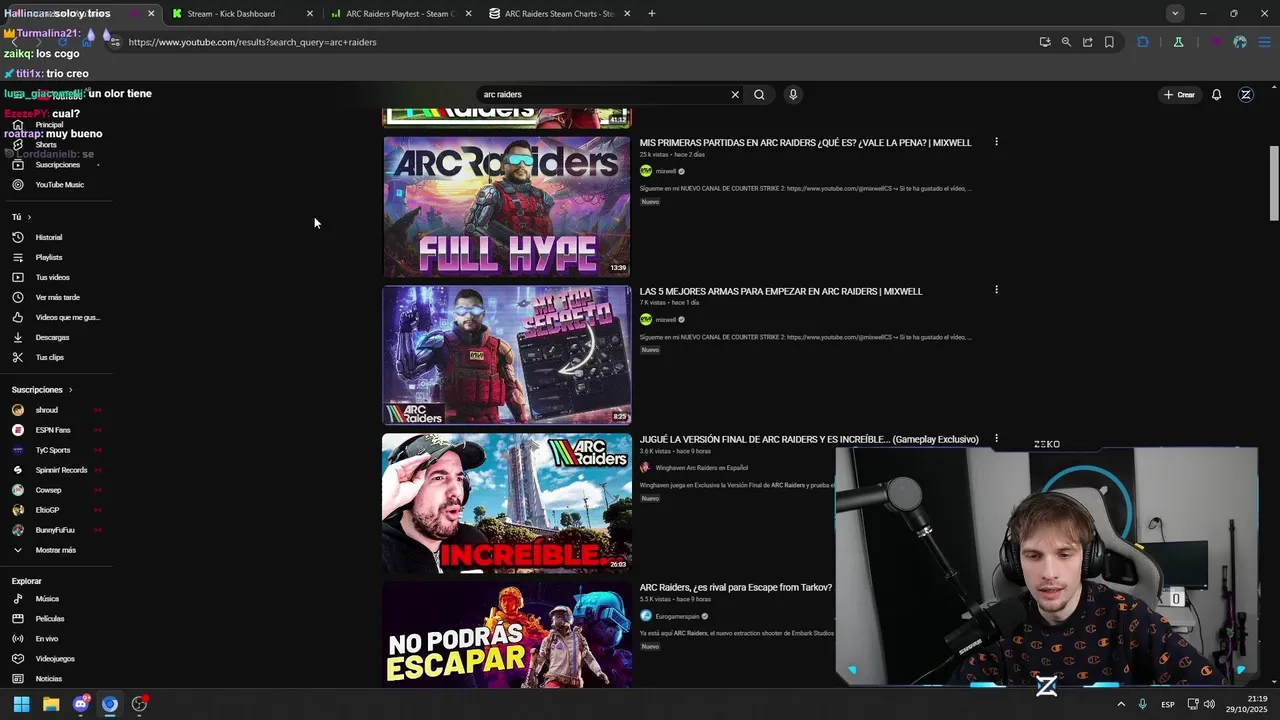Open the Crear video menu
1280x720 pixels.
click(x=1179, y=95)
